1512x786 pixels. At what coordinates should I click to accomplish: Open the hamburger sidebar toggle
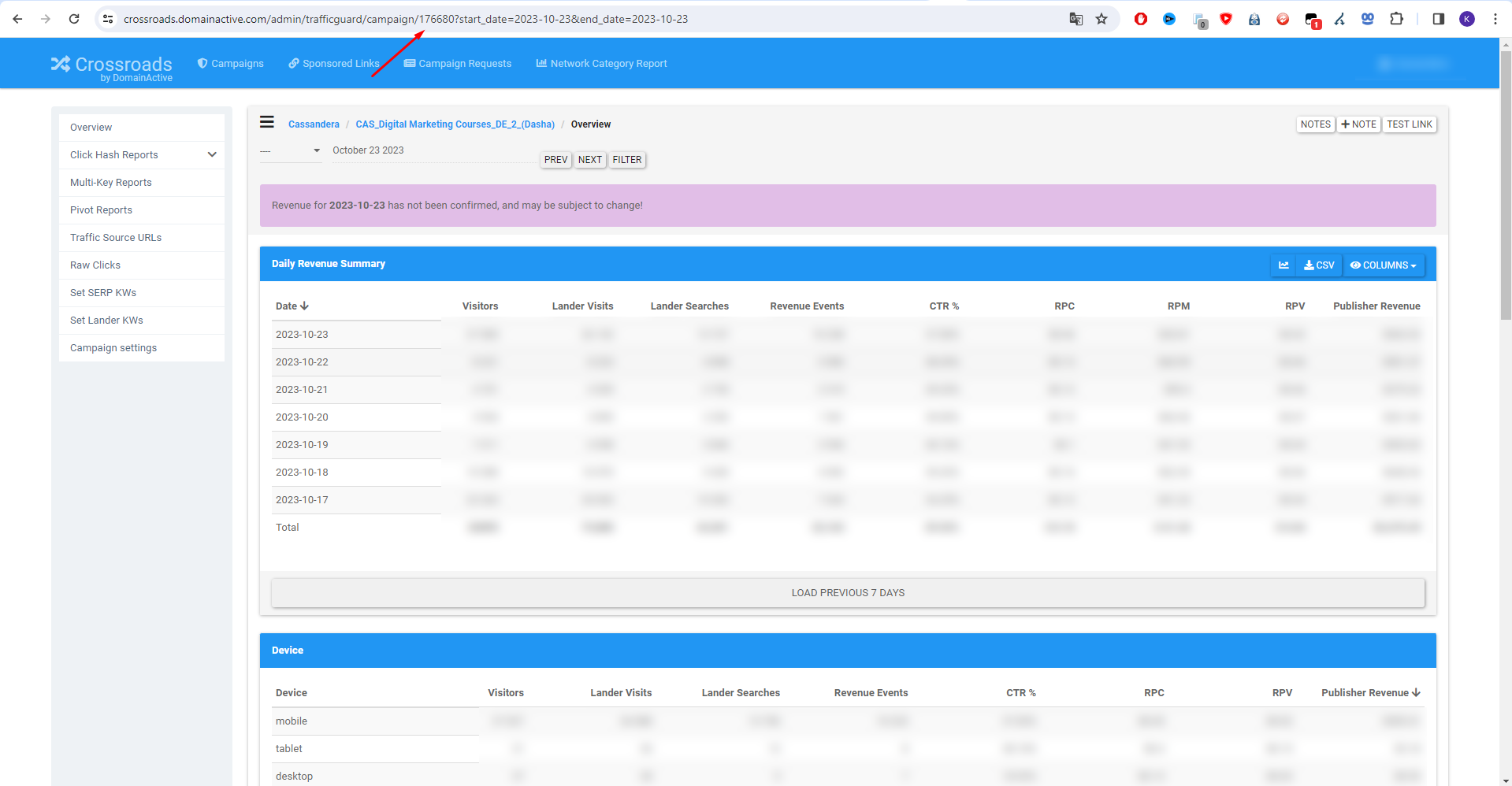coord(267,122)
